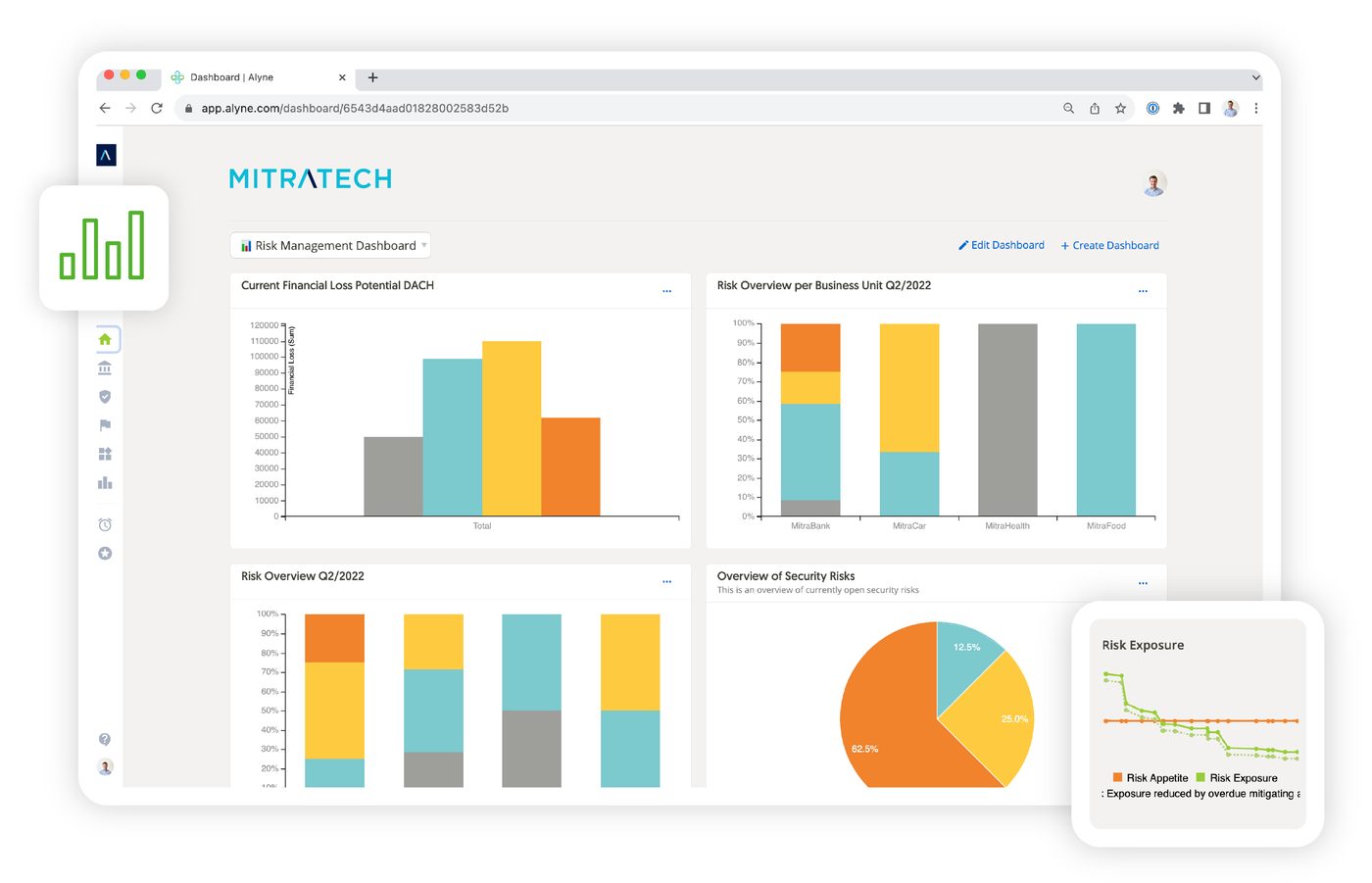This screenshot has height=883, width=1372.
Task: Open a new browser tab with plus
Action: coord(372,77)
